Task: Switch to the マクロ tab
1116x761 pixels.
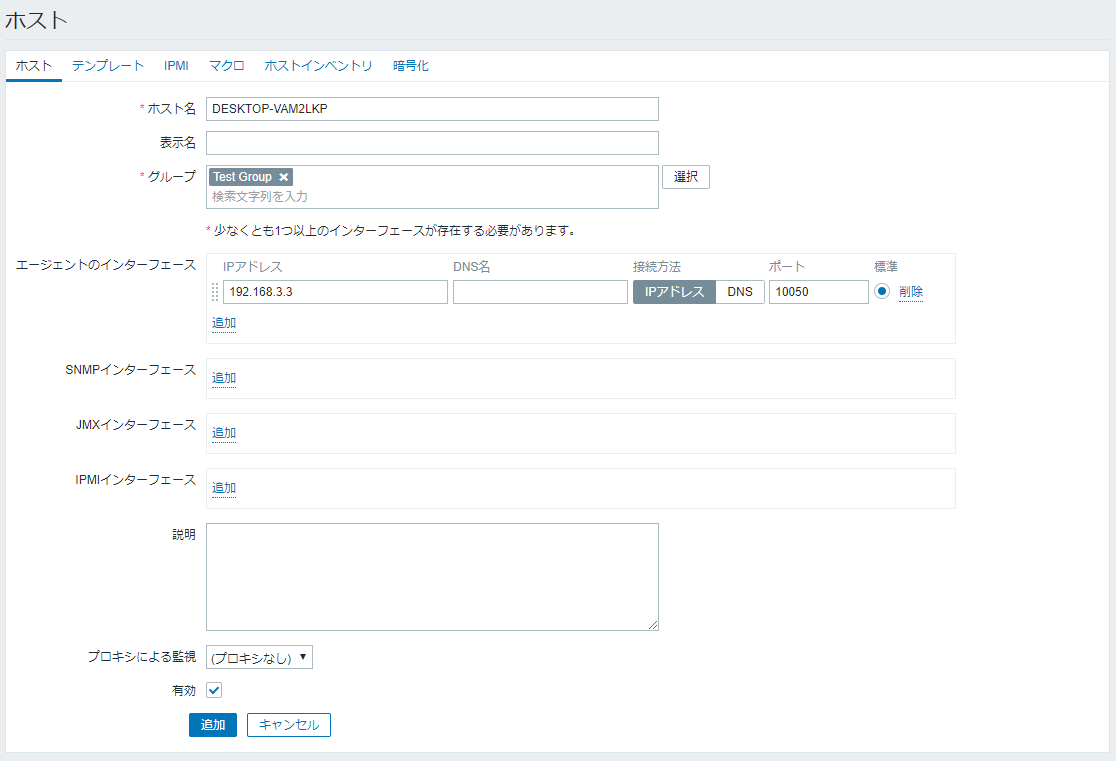Action: click(x=226, y=66)
